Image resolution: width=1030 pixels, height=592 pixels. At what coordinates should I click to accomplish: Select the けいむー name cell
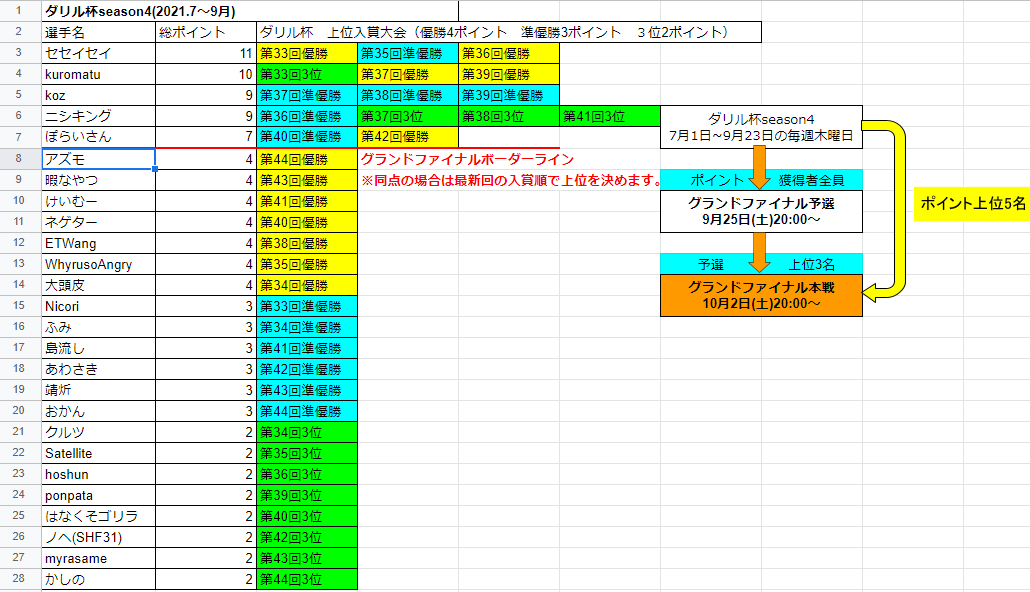(99, 201)
